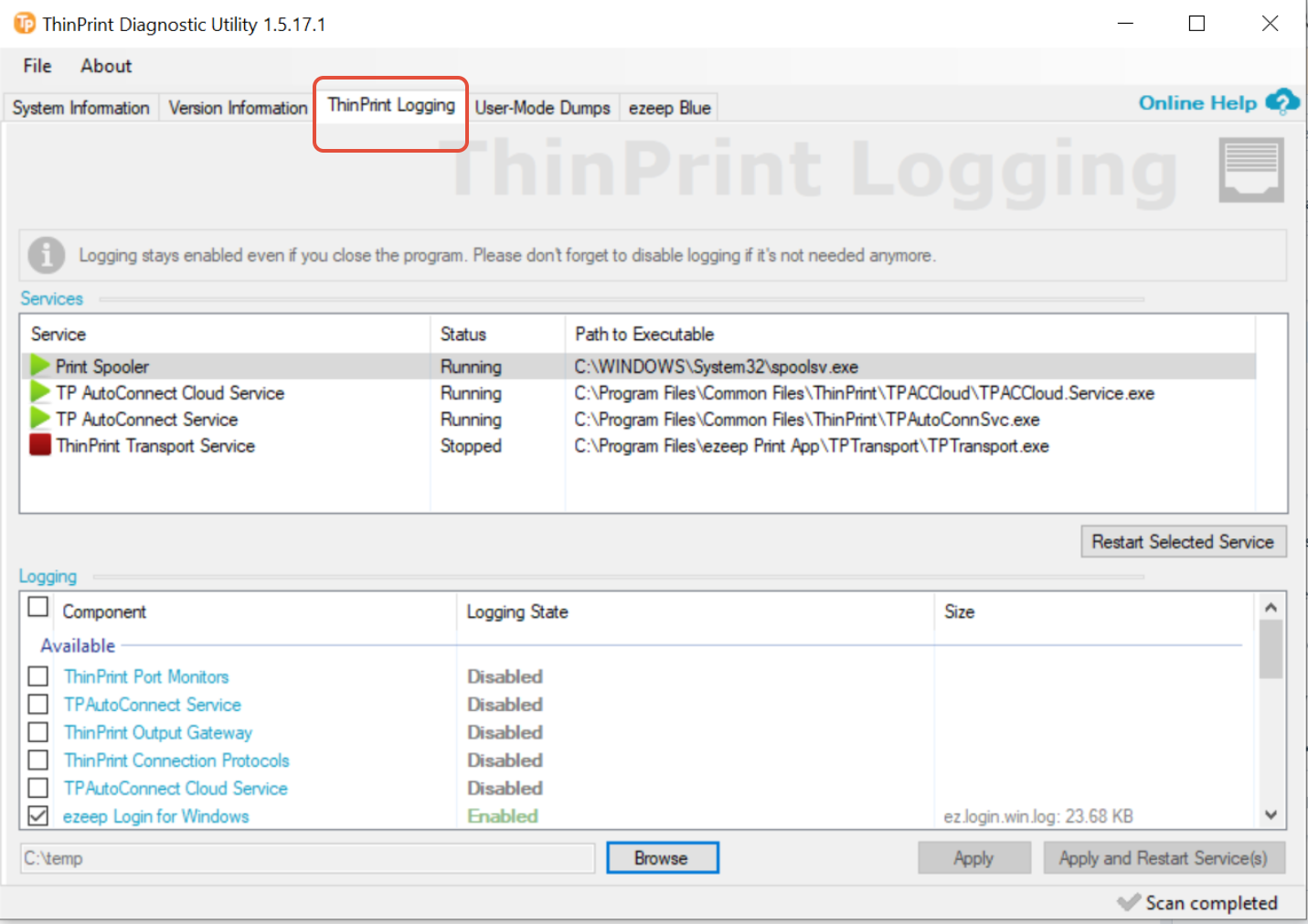1308x924 pixels.
Task: Click logging list scrollbar down arrow
Action: pos(1271,814)
